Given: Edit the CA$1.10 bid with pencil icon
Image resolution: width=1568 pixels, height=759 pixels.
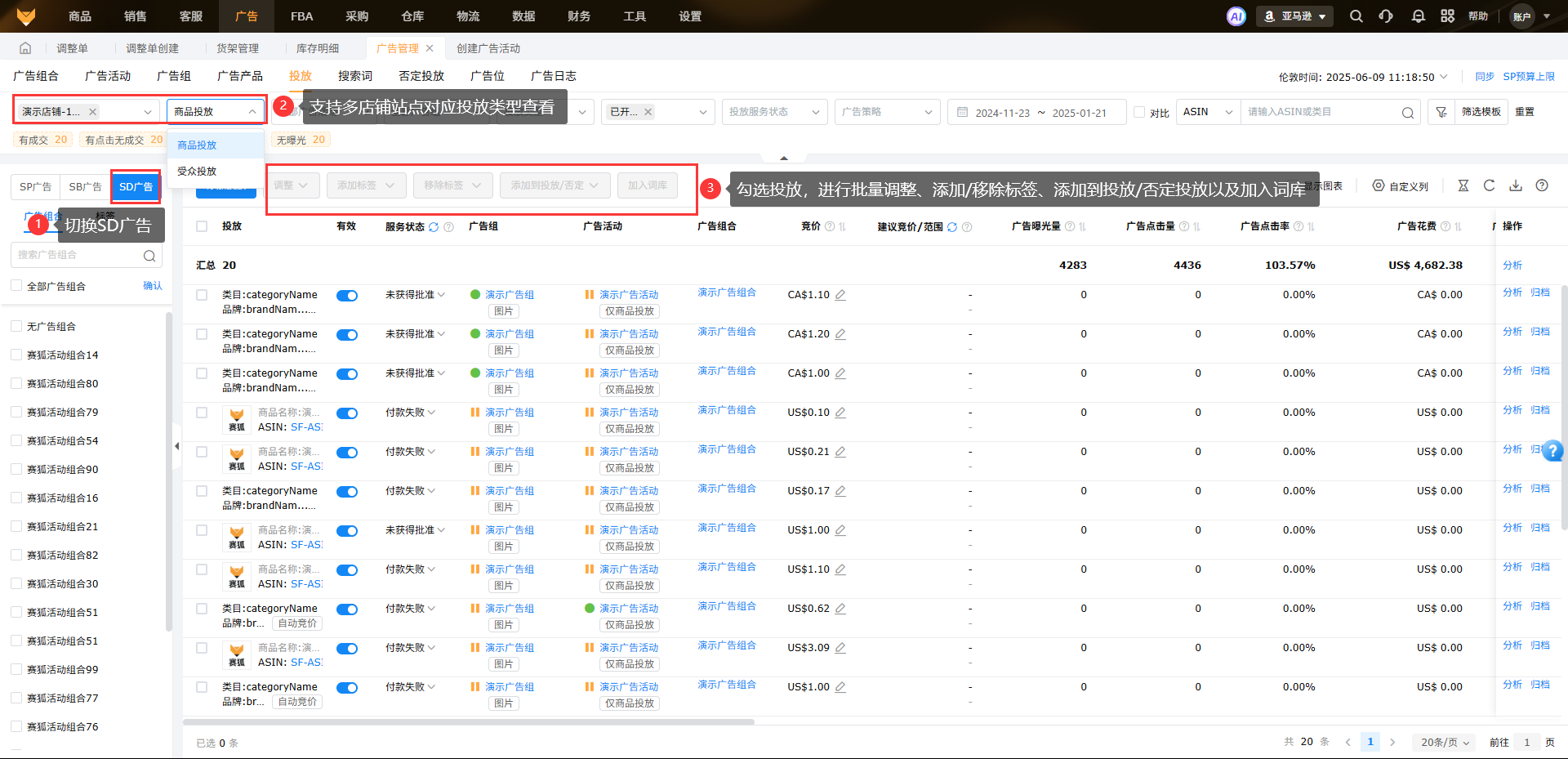Looking at the screenshot, I should pyautogui.click(x=840, y=295).
